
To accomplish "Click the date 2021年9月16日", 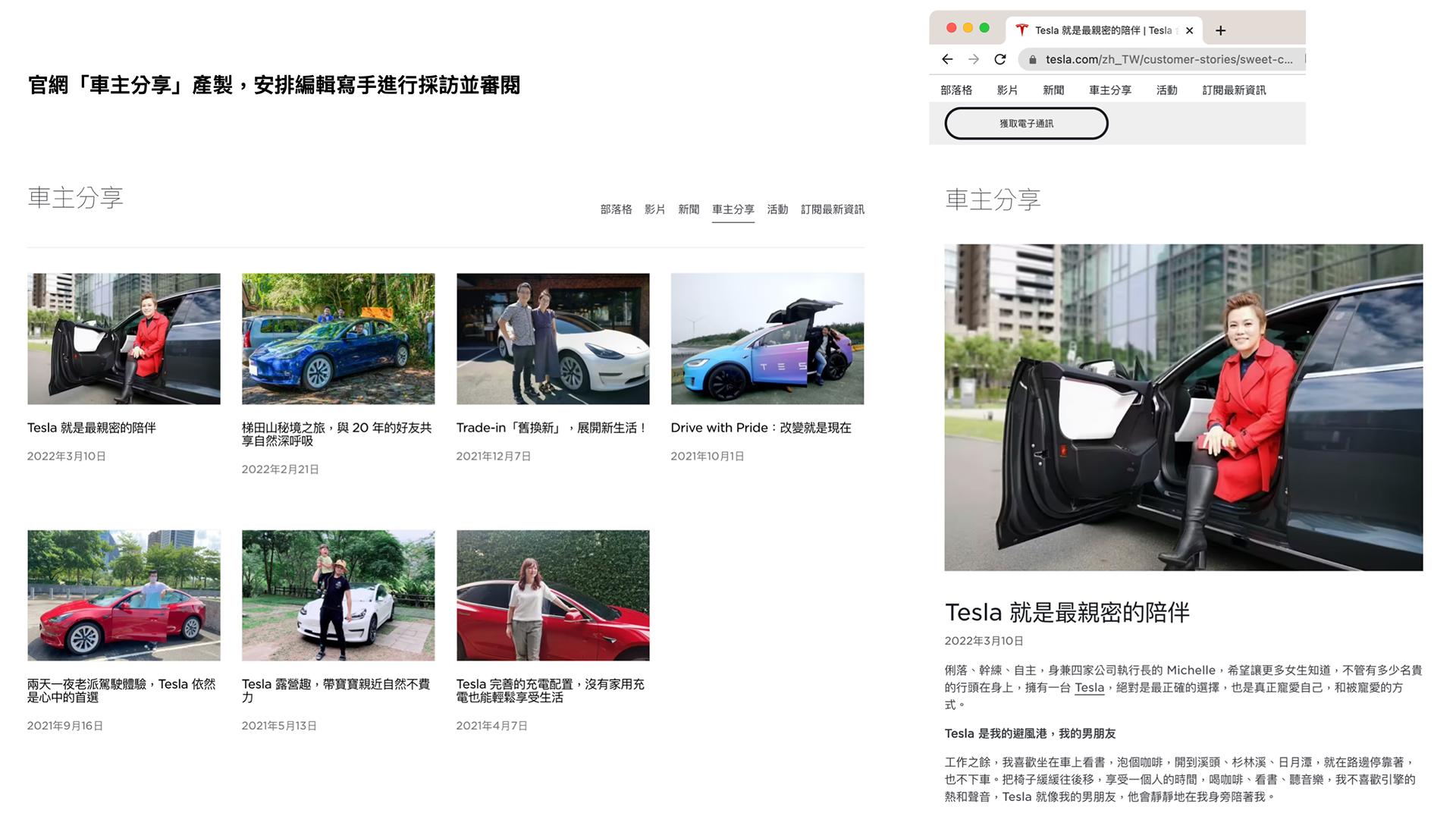I will (x=65, y=726).
